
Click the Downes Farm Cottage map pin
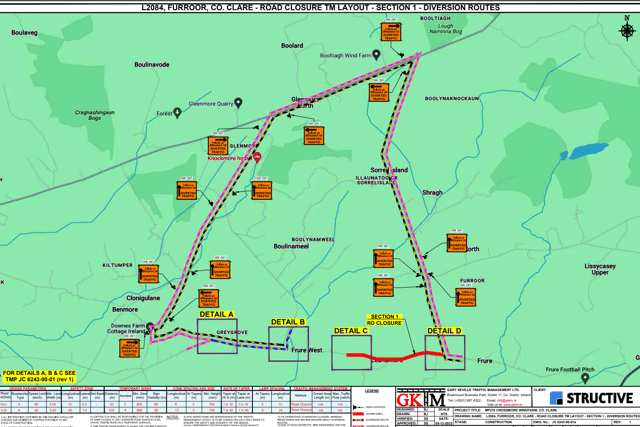150,327
